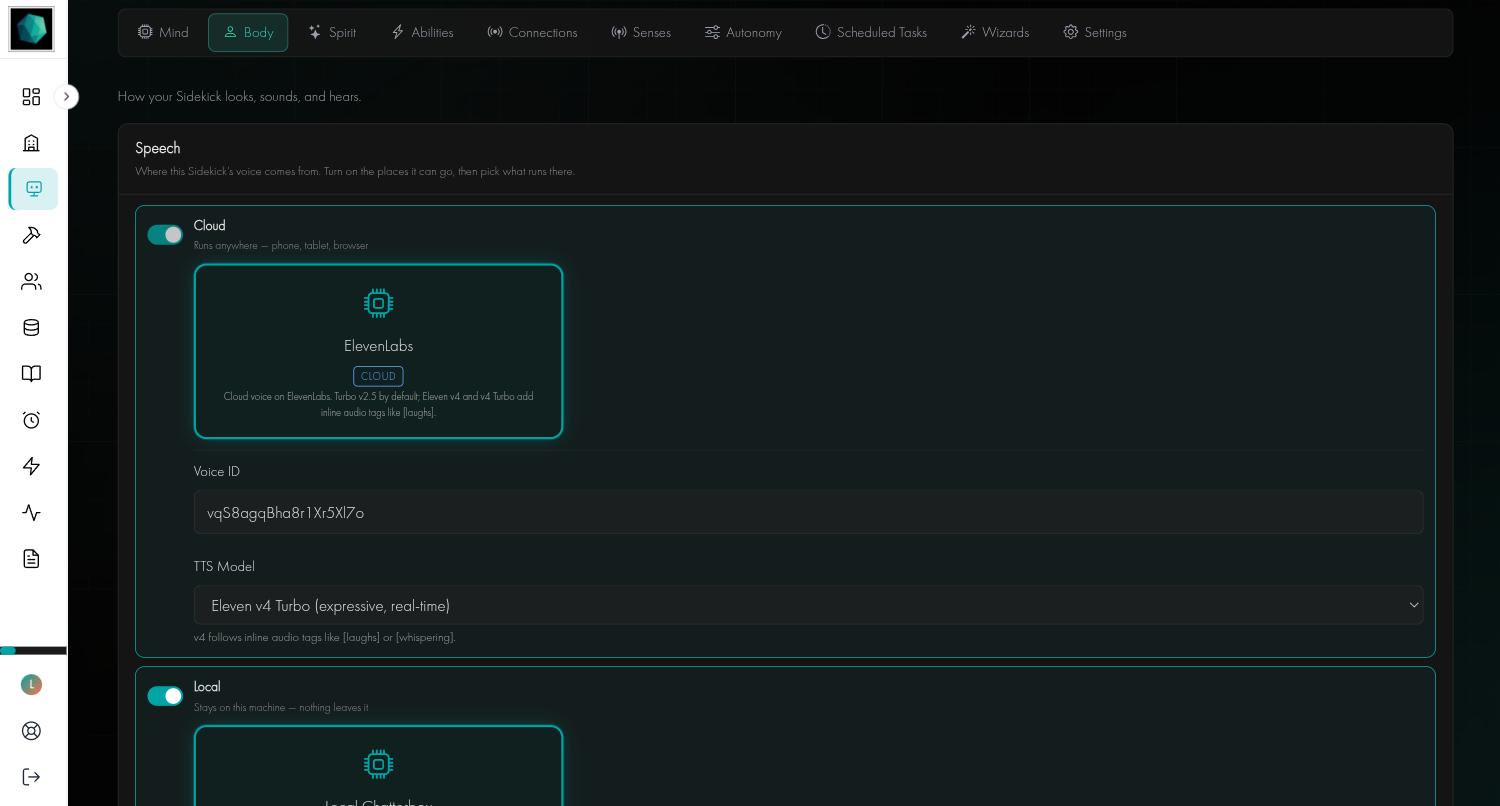
Task: Click the Voice ID input field
Action: [808, 512]
